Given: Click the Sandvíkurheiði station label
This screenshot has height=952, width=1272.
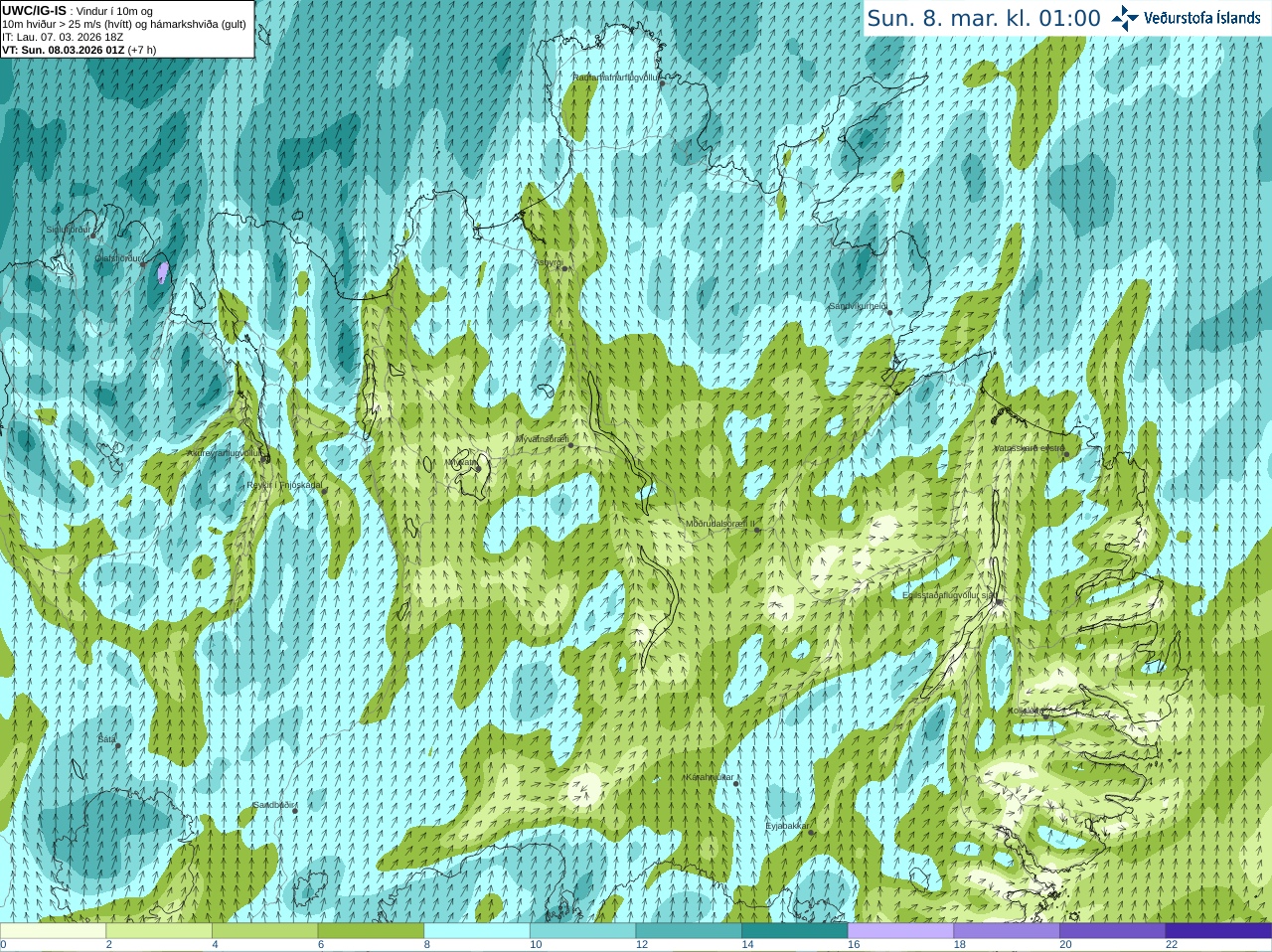Looking at the screenshot, I should click(858, 306).
